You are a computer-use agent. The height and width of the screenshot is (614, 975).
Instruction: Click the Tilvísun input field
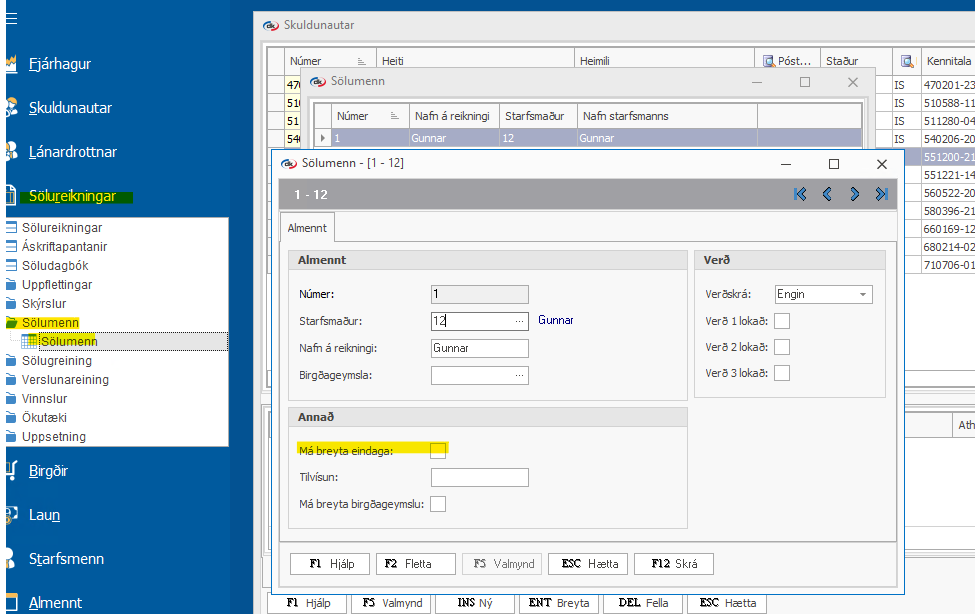coord(479,478)
